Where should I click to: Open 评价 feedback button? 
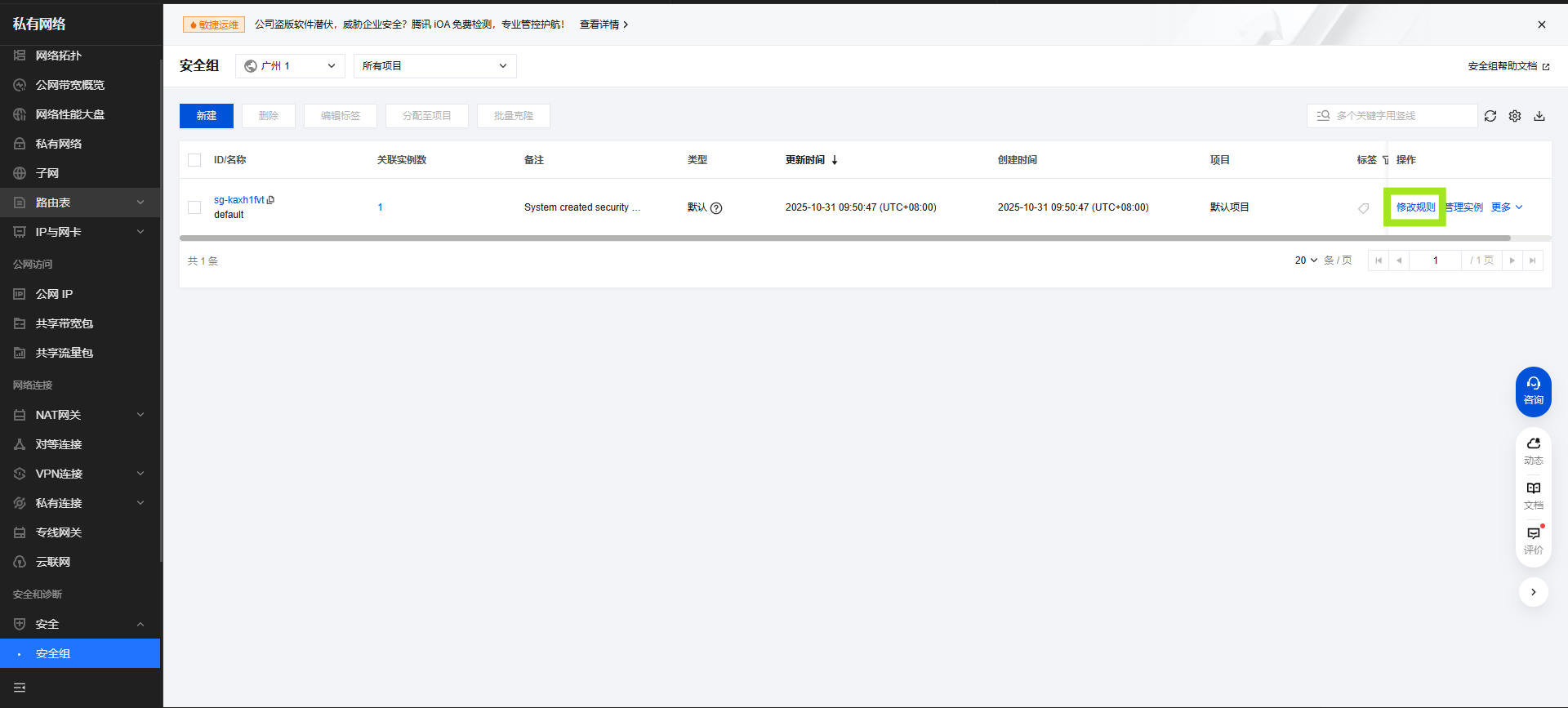[x=1534, y=541]
